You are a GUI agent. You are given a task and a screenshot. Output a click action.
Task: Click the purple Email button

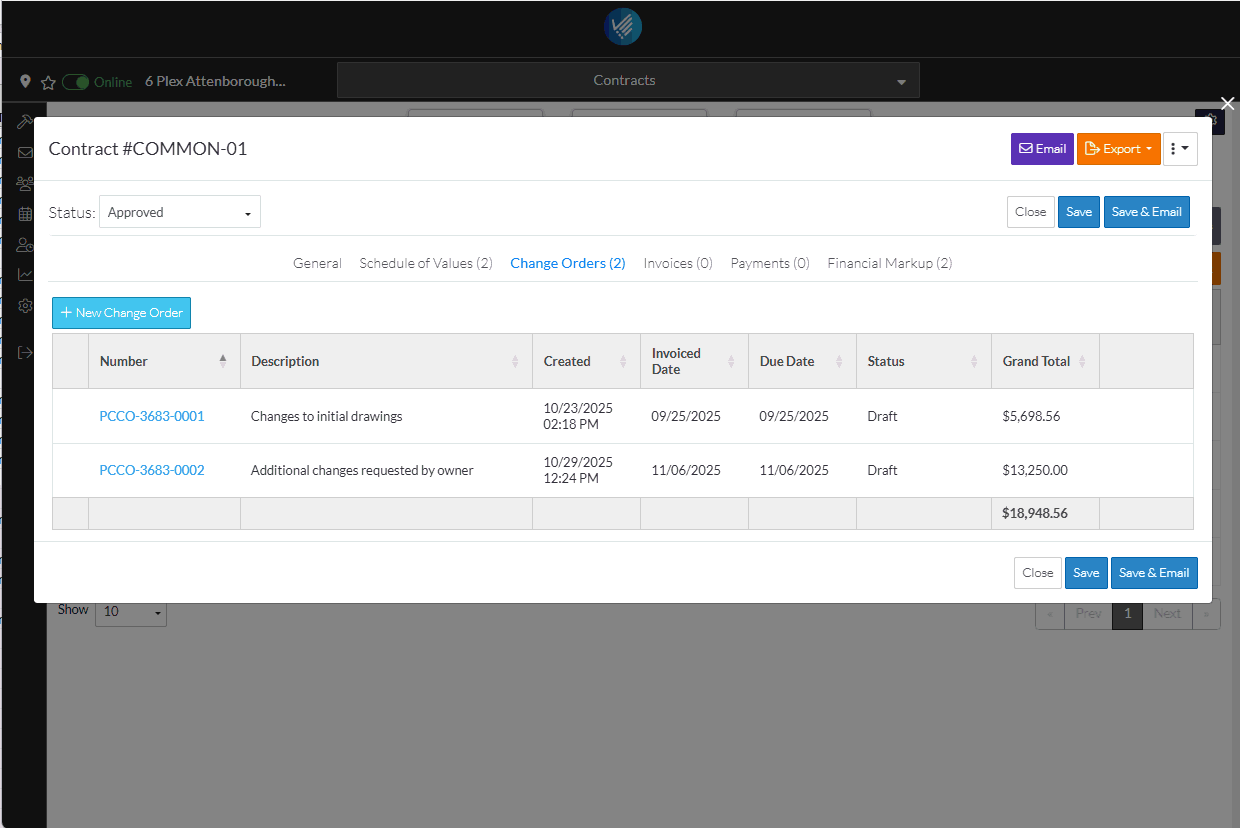coord(1041,149)
